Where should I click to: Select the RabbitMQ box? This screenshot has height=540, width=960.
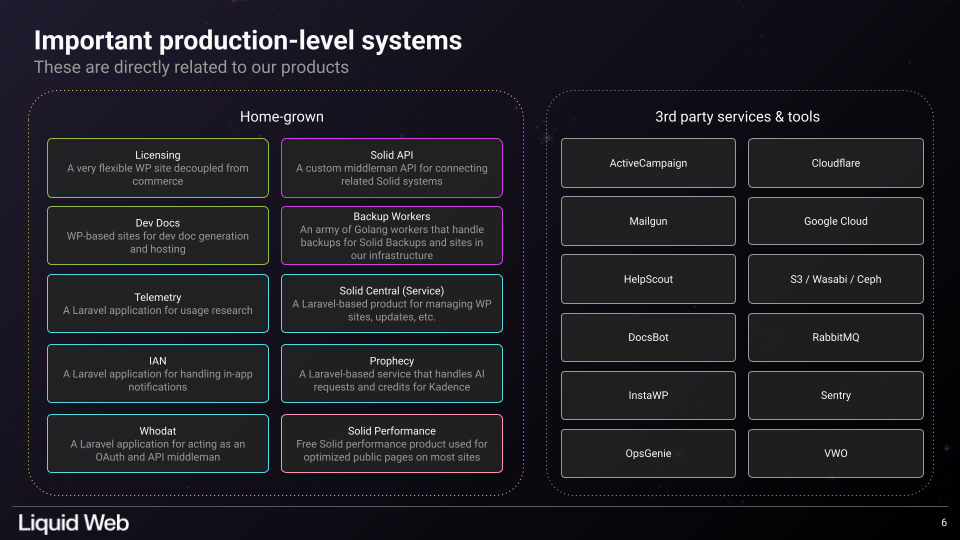tap(836, 337)
